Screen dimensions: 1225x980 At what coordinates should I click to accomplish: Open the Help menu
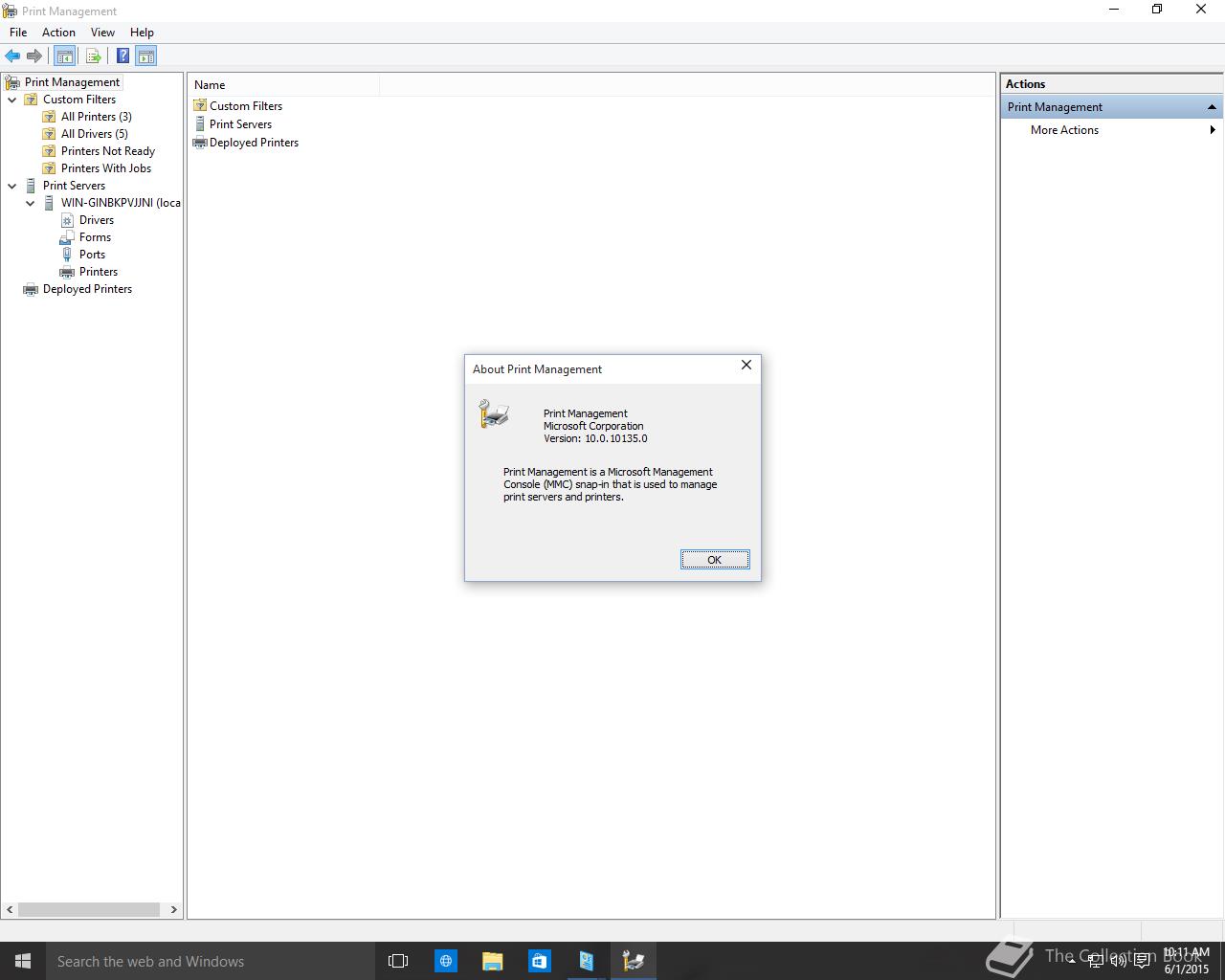pyautogui.click(x=142, y=32)
